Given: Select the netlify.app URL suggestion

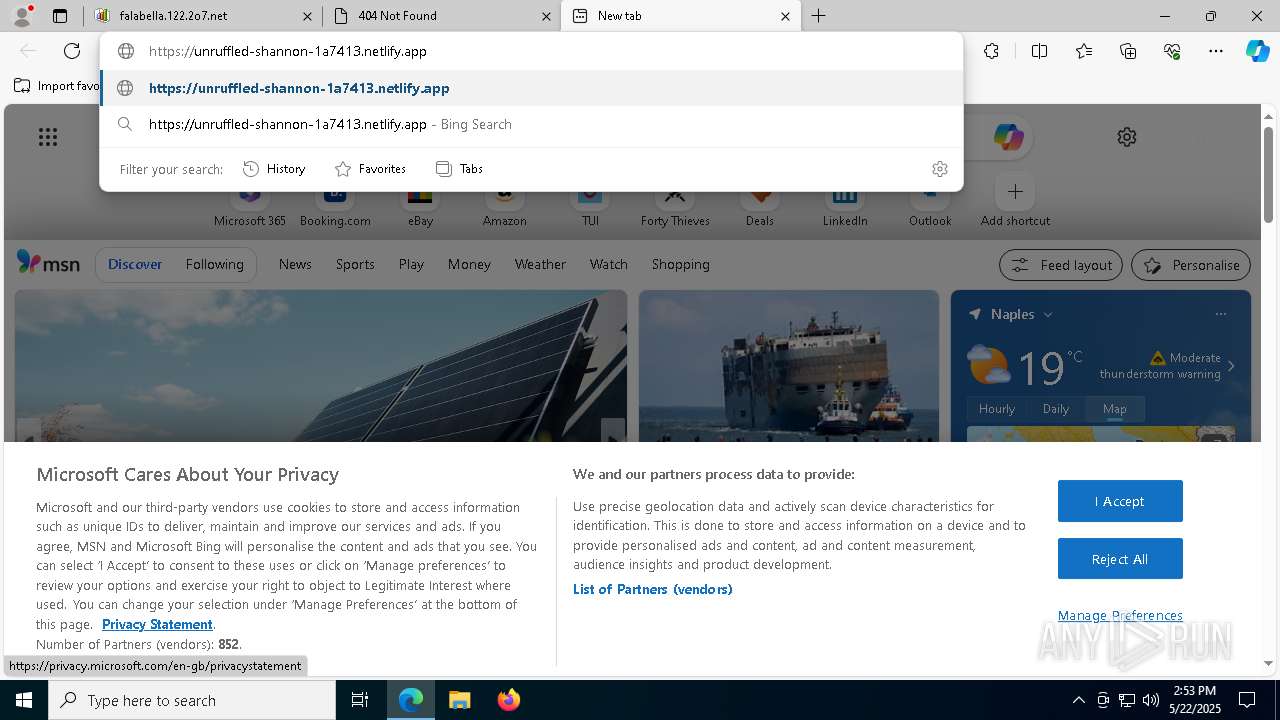Looking at the screenshot, I should 531,88.
